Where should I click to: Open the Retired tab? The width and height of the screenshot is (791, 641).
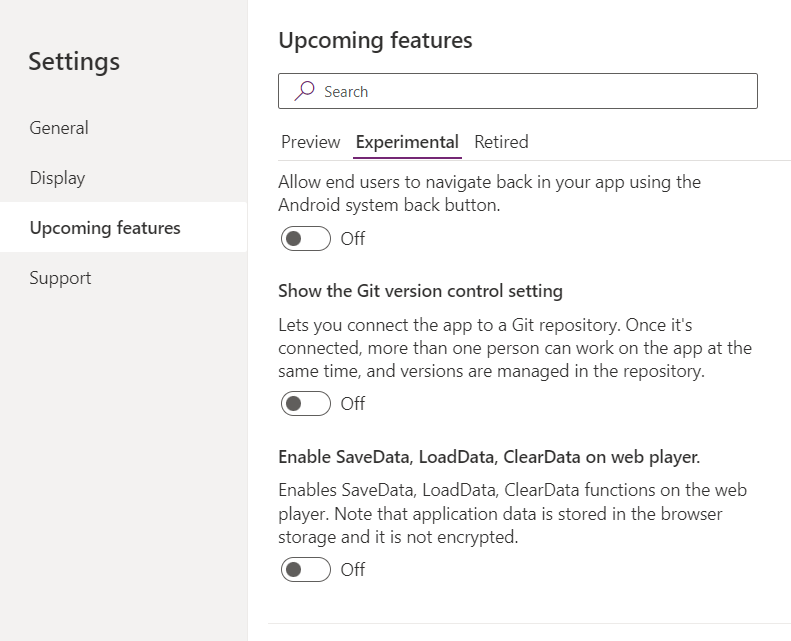[501, 142]
